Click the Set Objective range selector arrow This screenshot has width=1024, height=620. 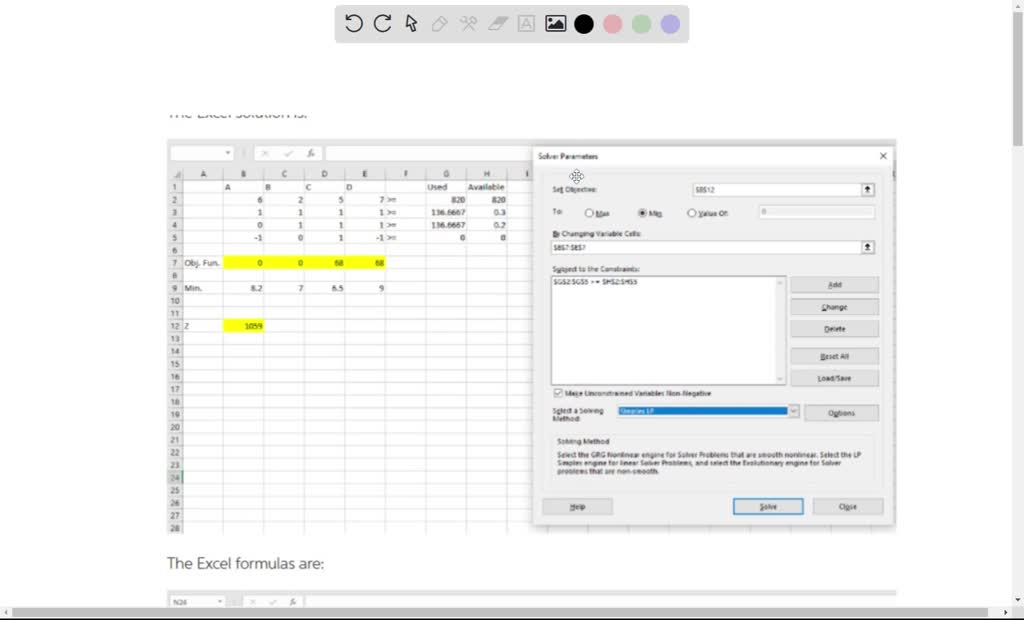pos(867,189)
